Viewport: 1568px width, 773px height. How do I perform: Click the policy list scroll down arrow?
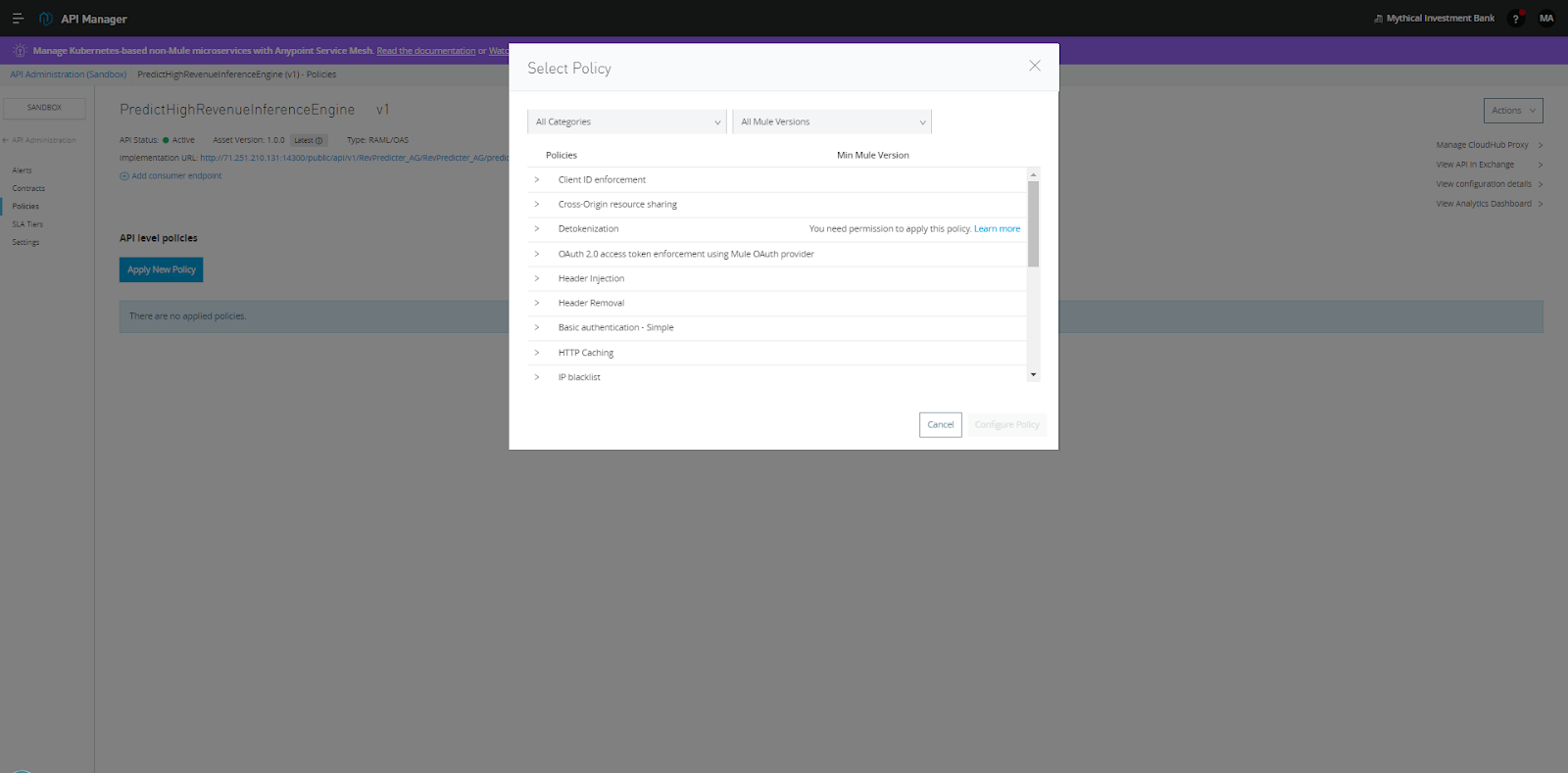click(x=1033, y=374)
